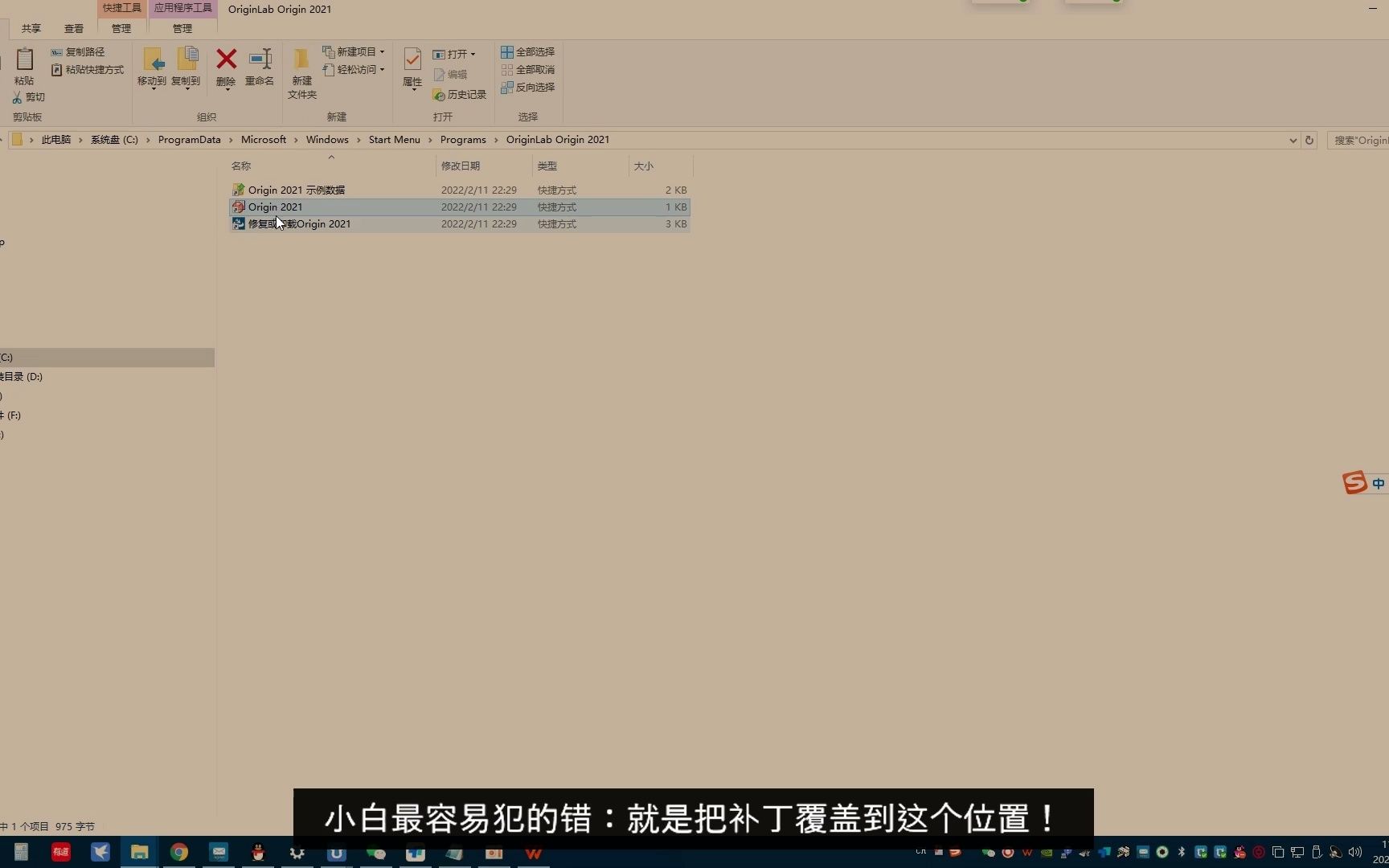The image size is (1389, 868).
Task: Click the 975 字节 status bar text
Action: coord(75,826)
